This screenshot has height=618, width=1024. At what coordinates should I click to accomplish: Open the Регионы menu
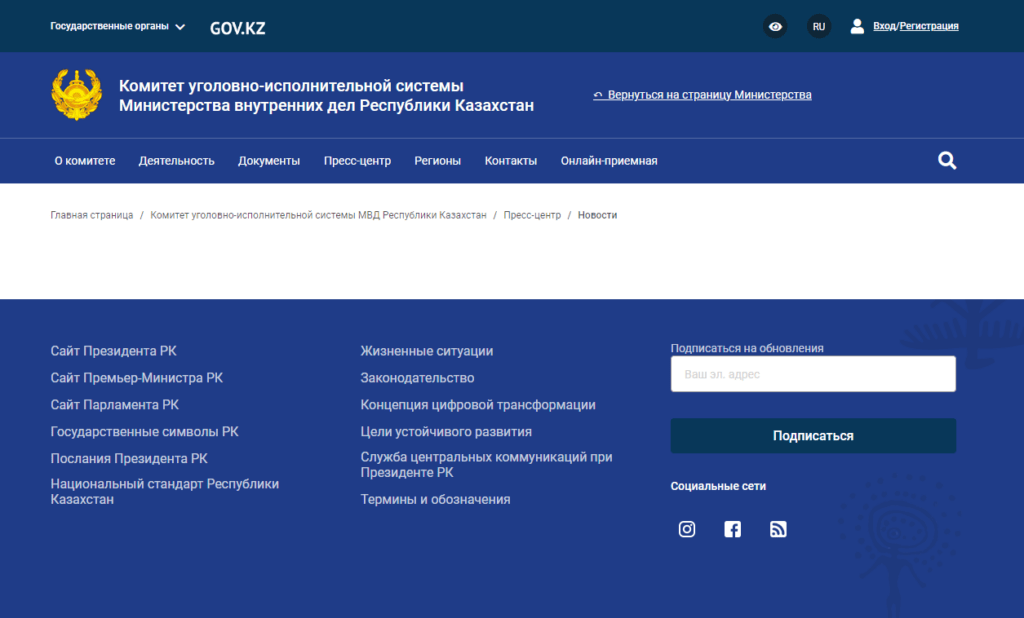pyautogui.click(x=438, y=161)
